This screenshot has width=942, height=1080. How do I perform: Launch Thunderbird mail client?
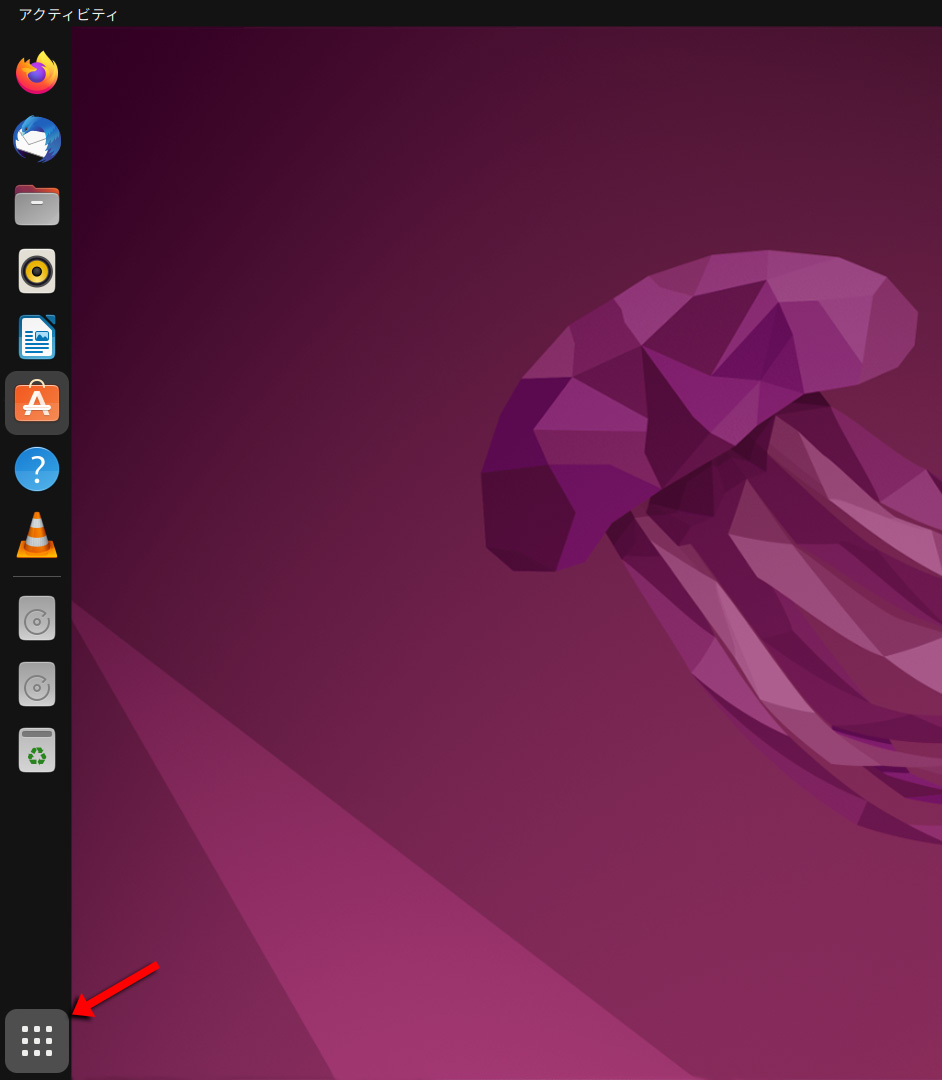click(37, 139)
